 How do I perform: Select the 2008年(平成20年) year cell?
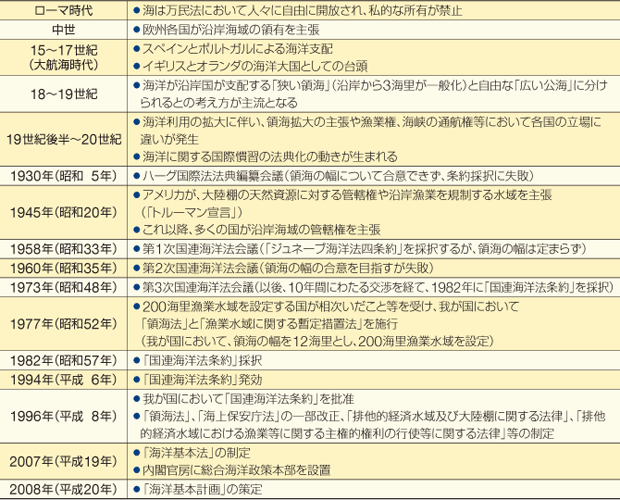click(65, 490)
